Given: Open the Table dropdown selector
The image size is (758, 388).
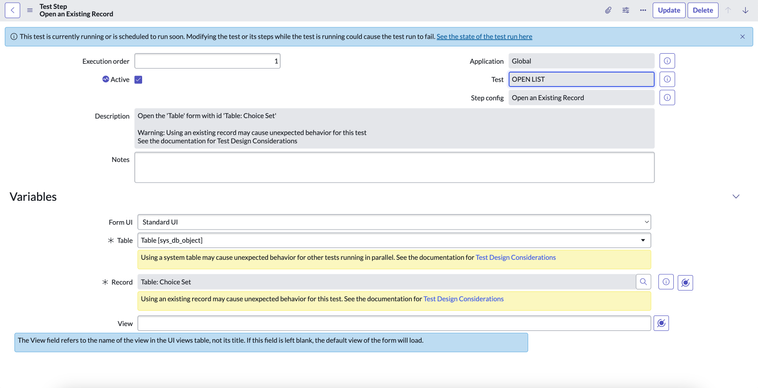Looking at the screenshot, I should pyautogui.click(x=394, y=240).
